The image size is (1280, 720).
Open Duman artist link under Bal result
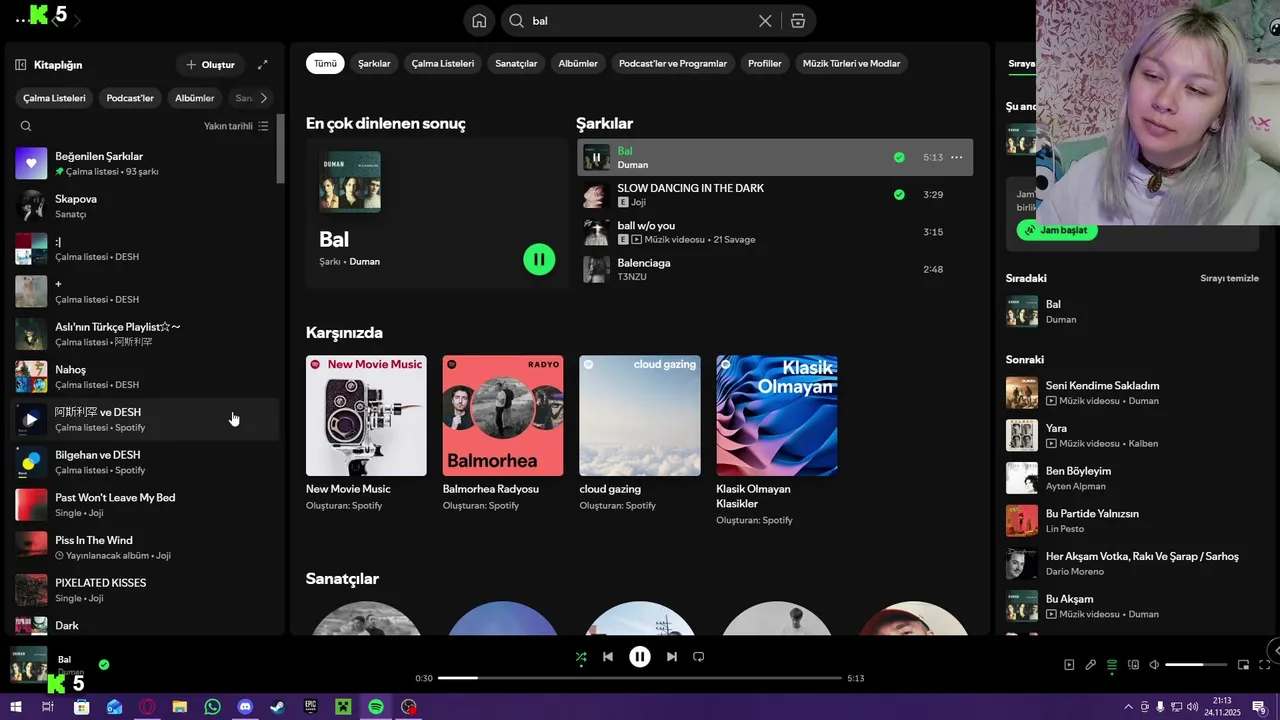(364, 262)
